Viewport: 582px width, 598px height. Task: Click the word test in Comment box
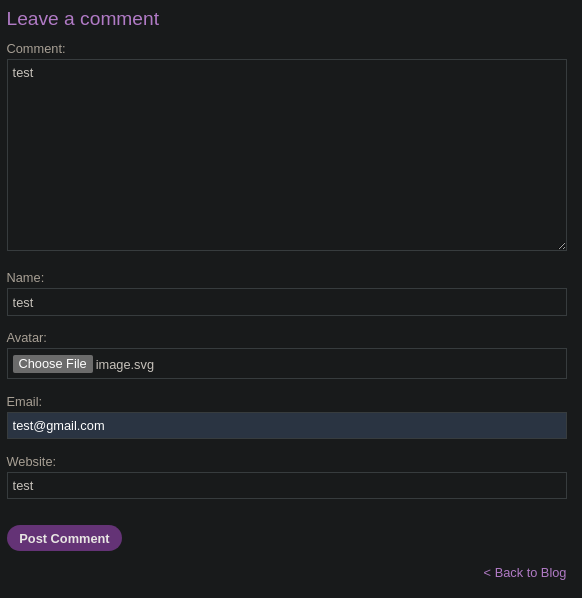tap(23, 73)
